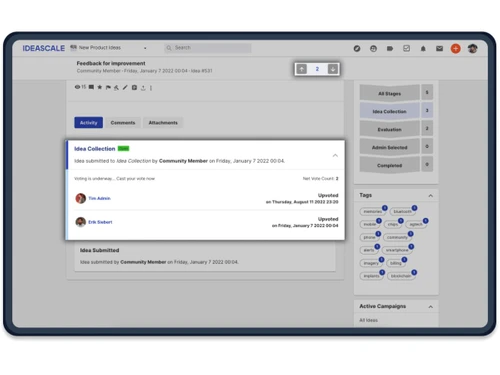Click the search magnifier icon
The height and width of the screenshot is (375, 500).
(169, 48)
